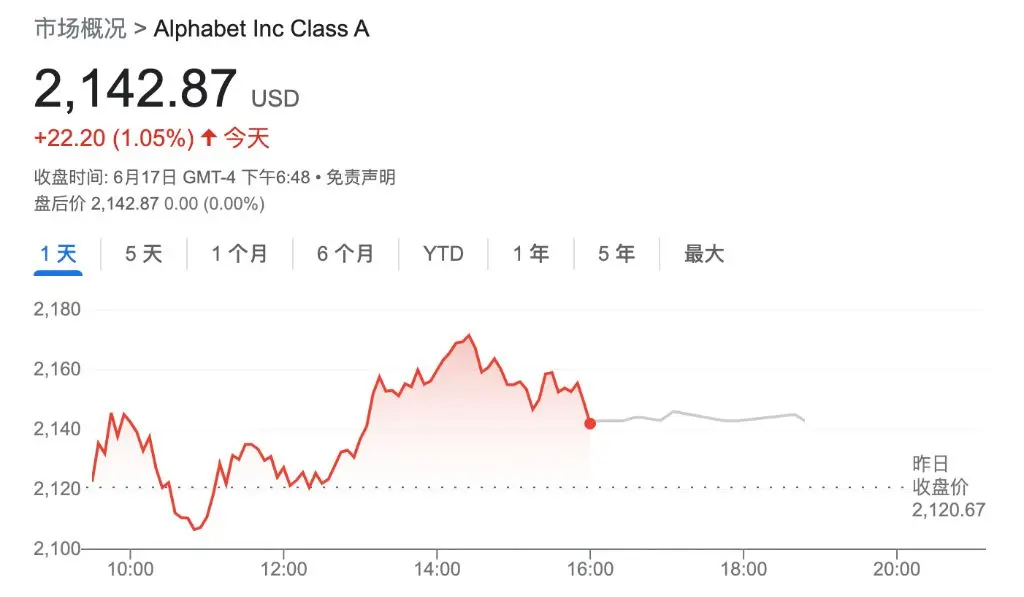Image resolution: width=1024 pixels, height=597 pixels.
Task: Click the 2,142.87 current price
Action: point(136,89)
